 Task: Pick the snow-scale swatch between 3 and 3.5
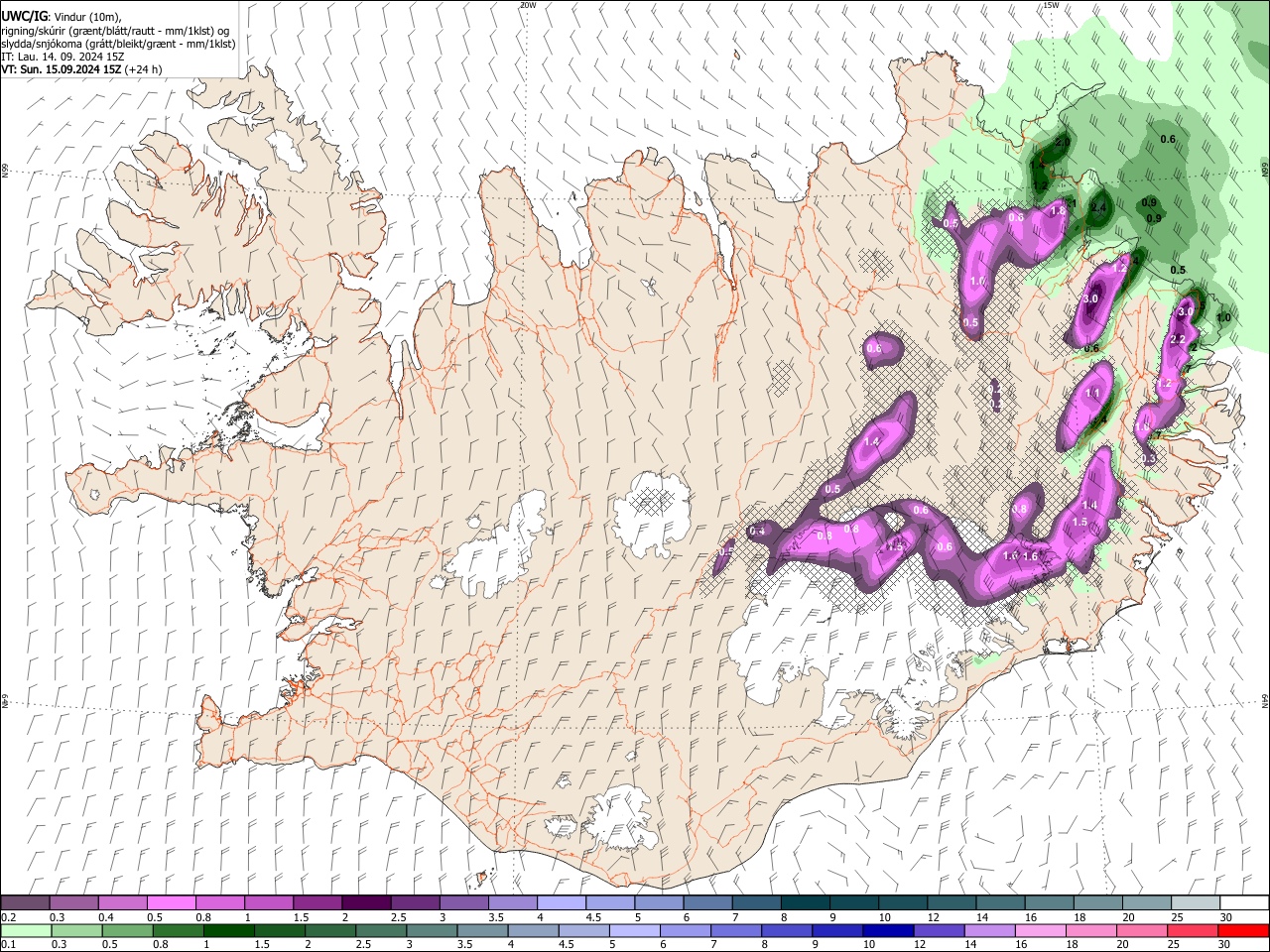point(463,902)
